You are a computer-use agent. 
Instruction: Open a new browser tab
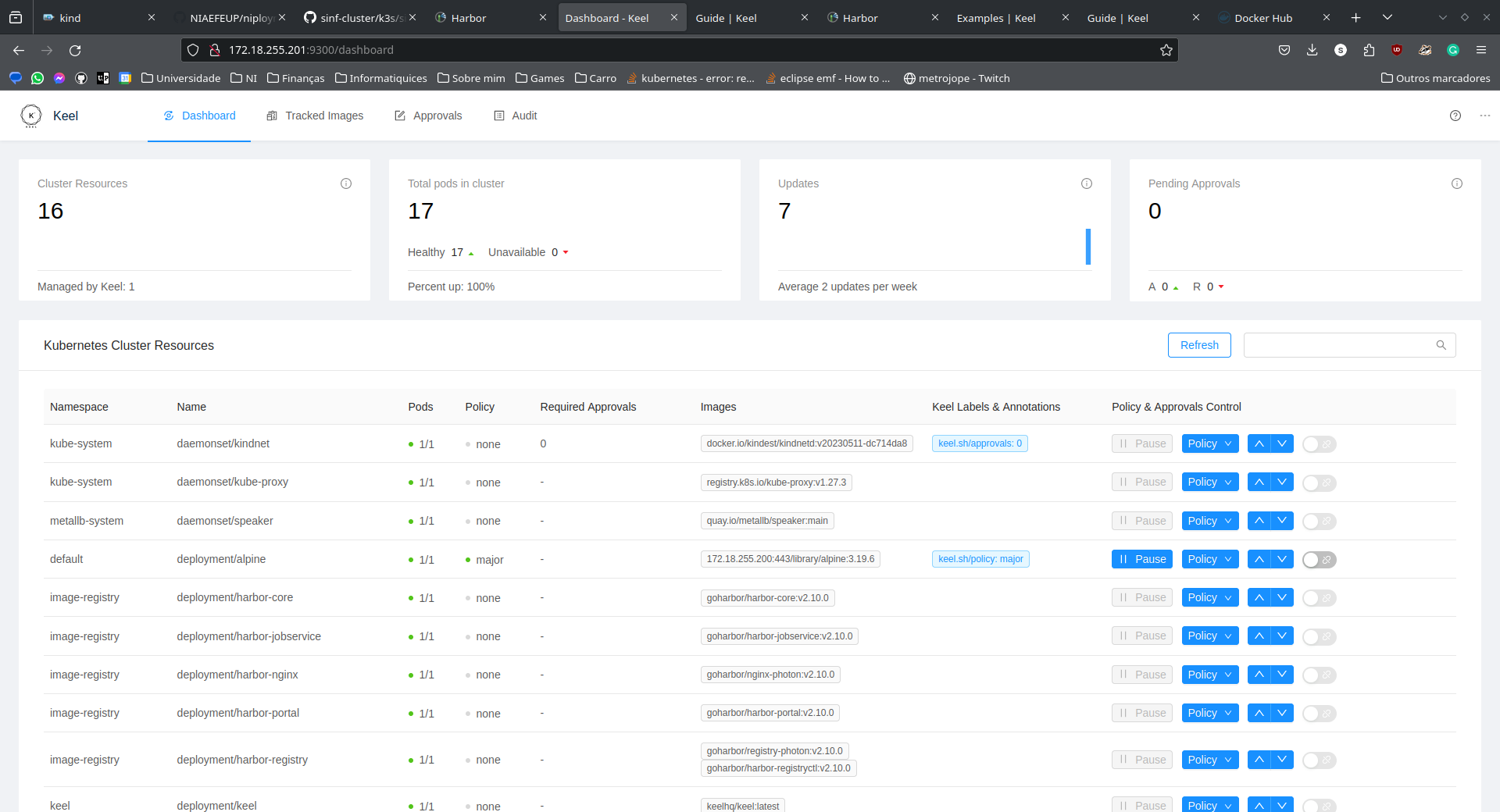tap(1356, 17)
